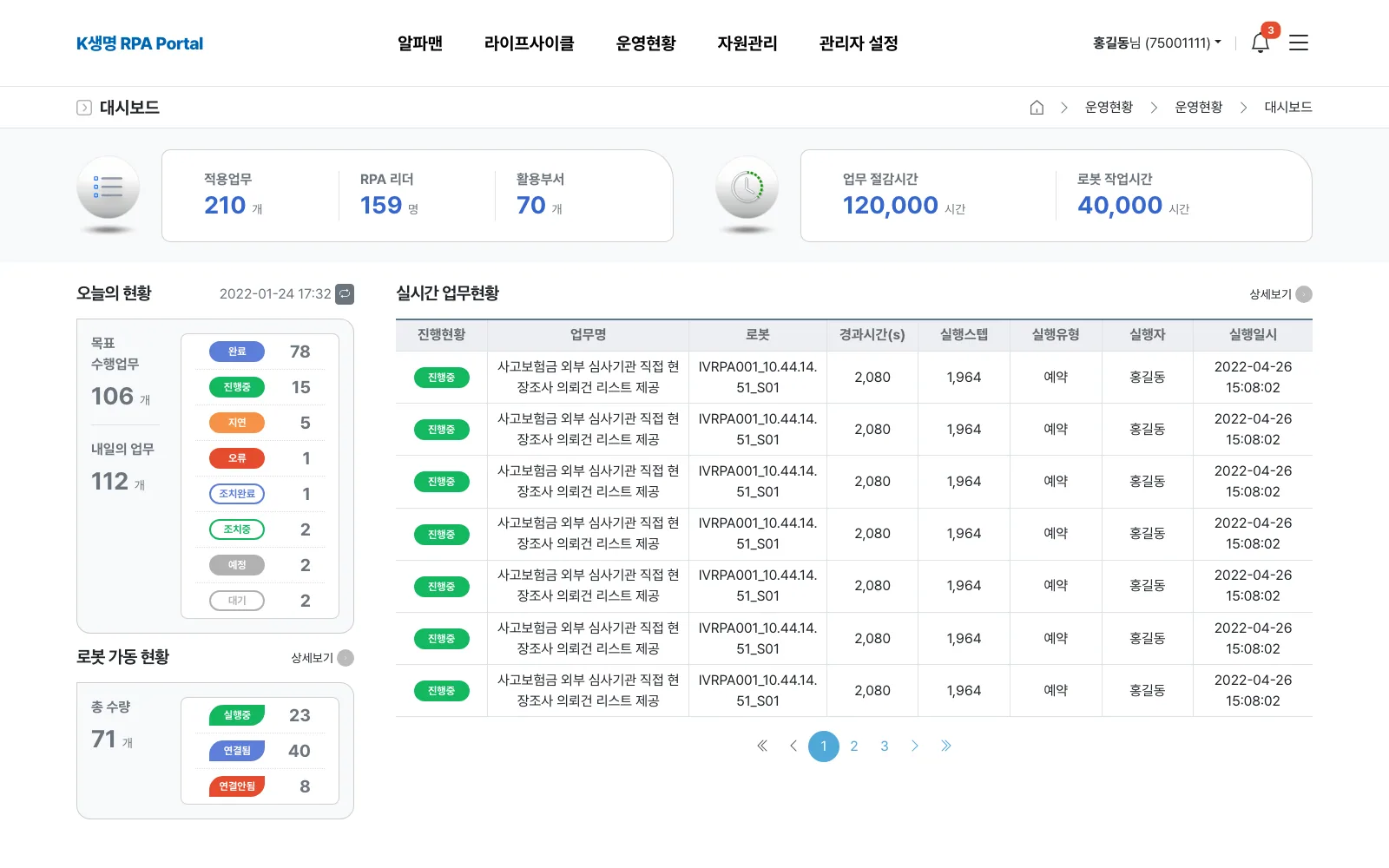Click the 대기 status badge

point(237,601)
